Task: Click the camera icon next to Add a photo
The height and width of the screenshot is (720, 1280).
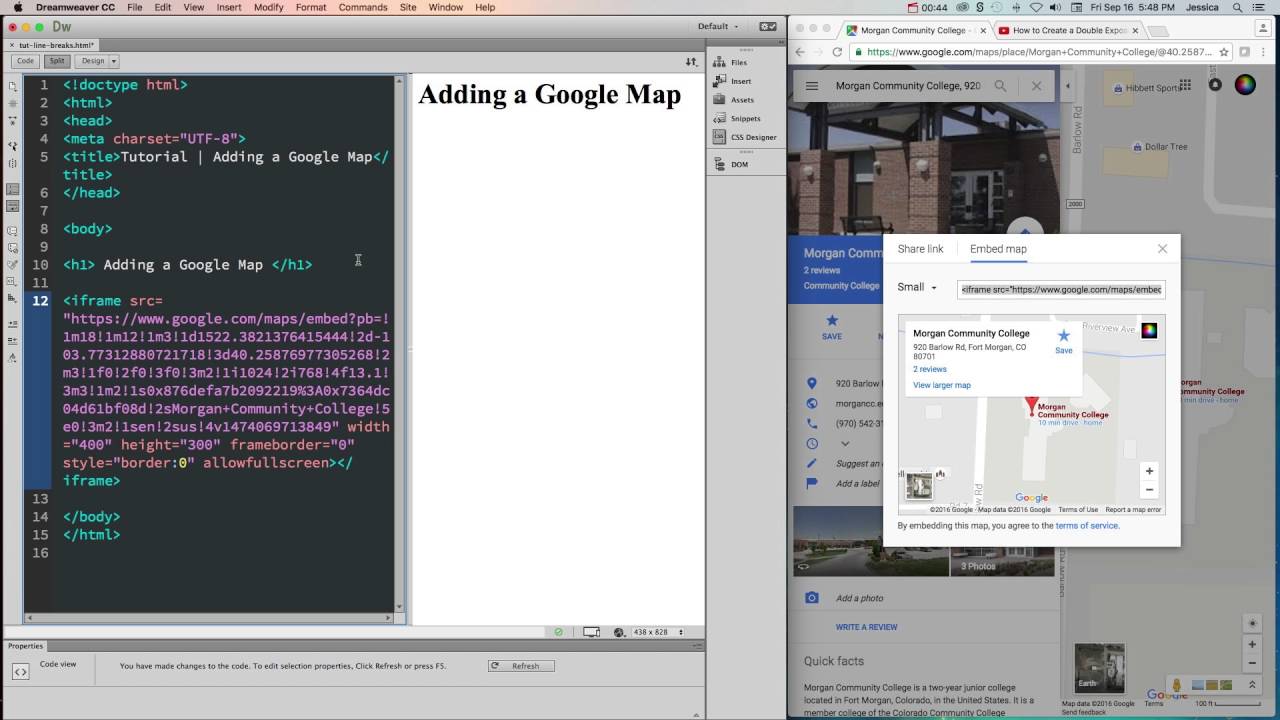Action: (x=812, y=598)
